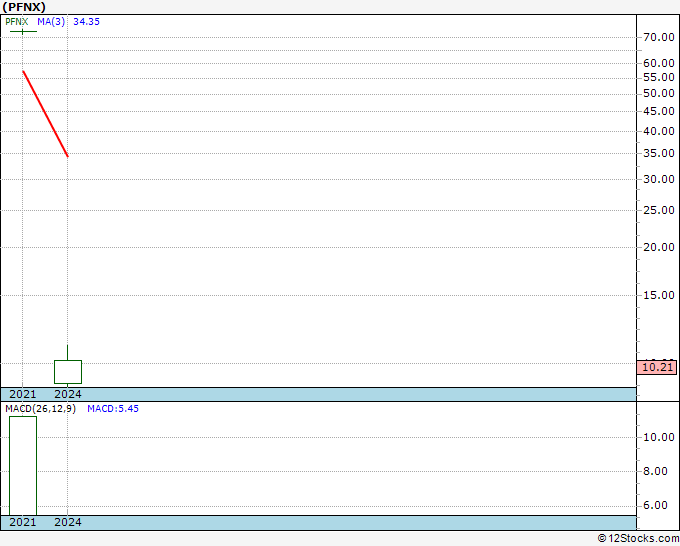Click the 35.00 price axis label
Viewport: 680px width, 546px height.
point(659,154)
